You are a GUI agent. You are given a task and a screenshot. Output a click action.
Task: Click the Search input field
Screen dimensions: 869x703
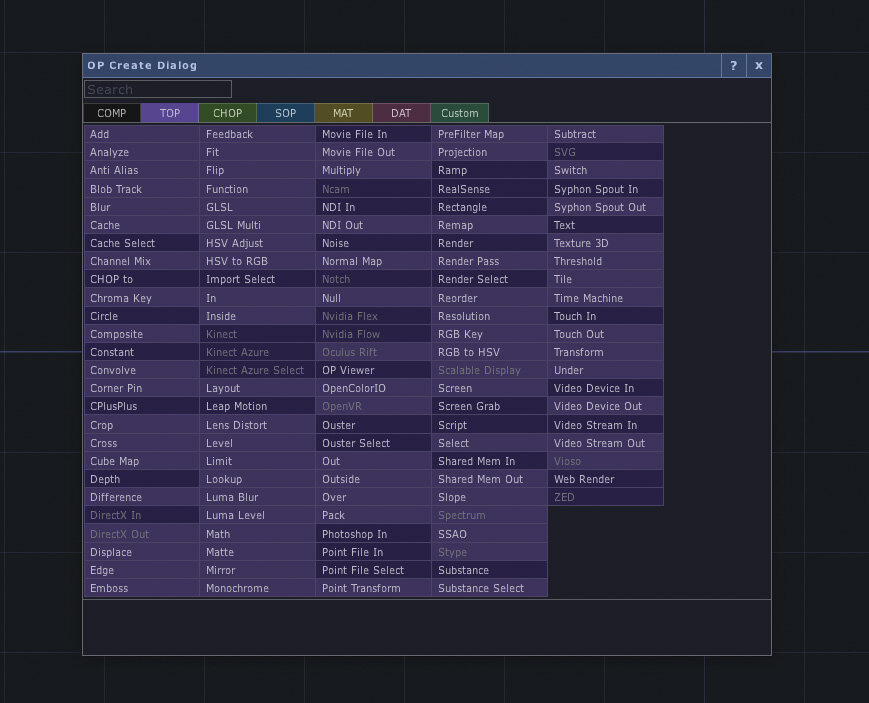coord(158,90)
